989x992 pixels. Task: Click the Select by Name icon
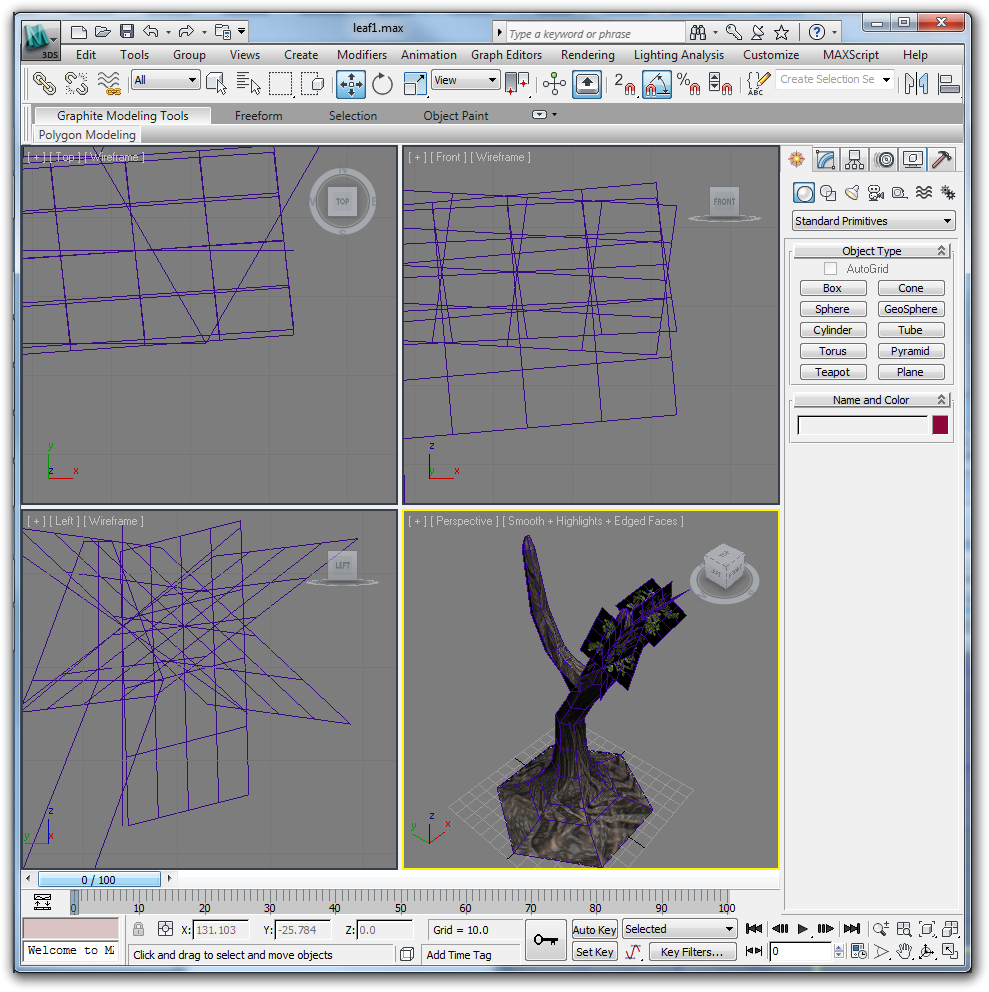248,84
